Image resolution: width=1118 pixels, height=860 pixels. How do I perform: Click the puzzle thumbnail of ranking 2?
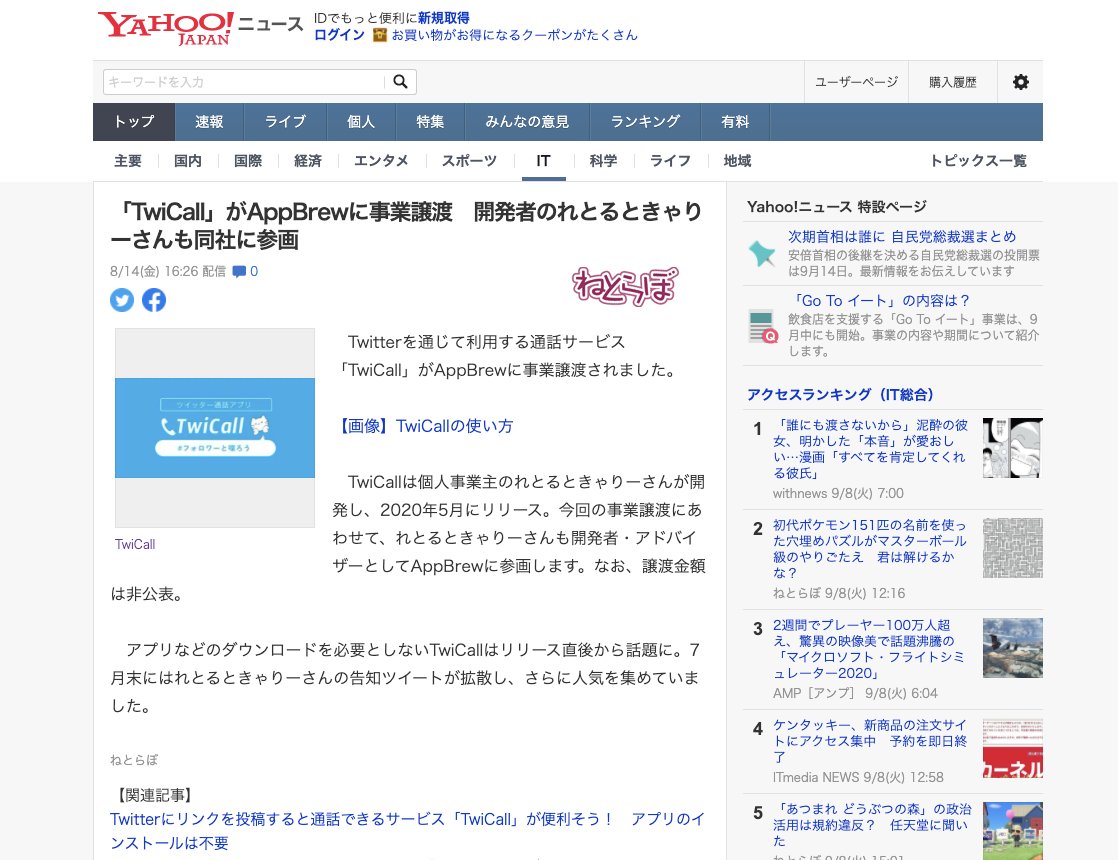click(1012, 548)
